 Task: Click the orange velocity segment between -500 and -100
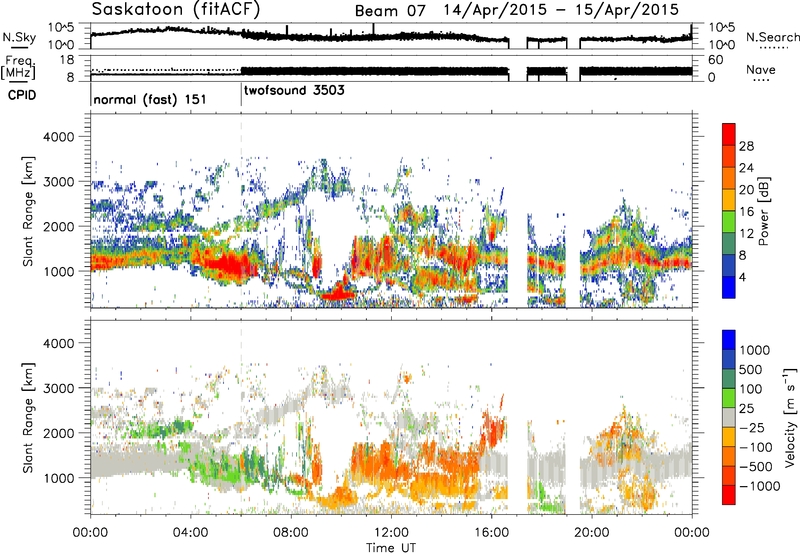(x=729, y=457)
